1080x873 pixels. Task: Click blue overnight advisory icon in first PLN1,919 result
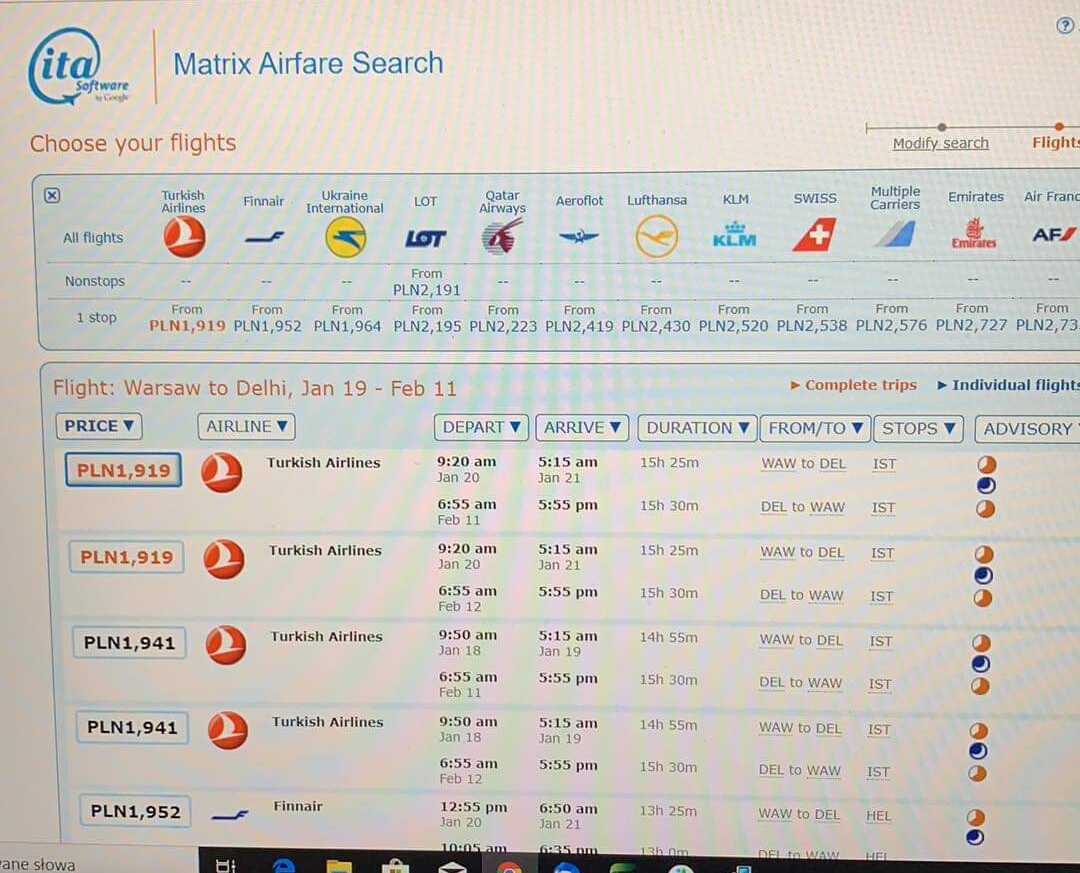986,486
